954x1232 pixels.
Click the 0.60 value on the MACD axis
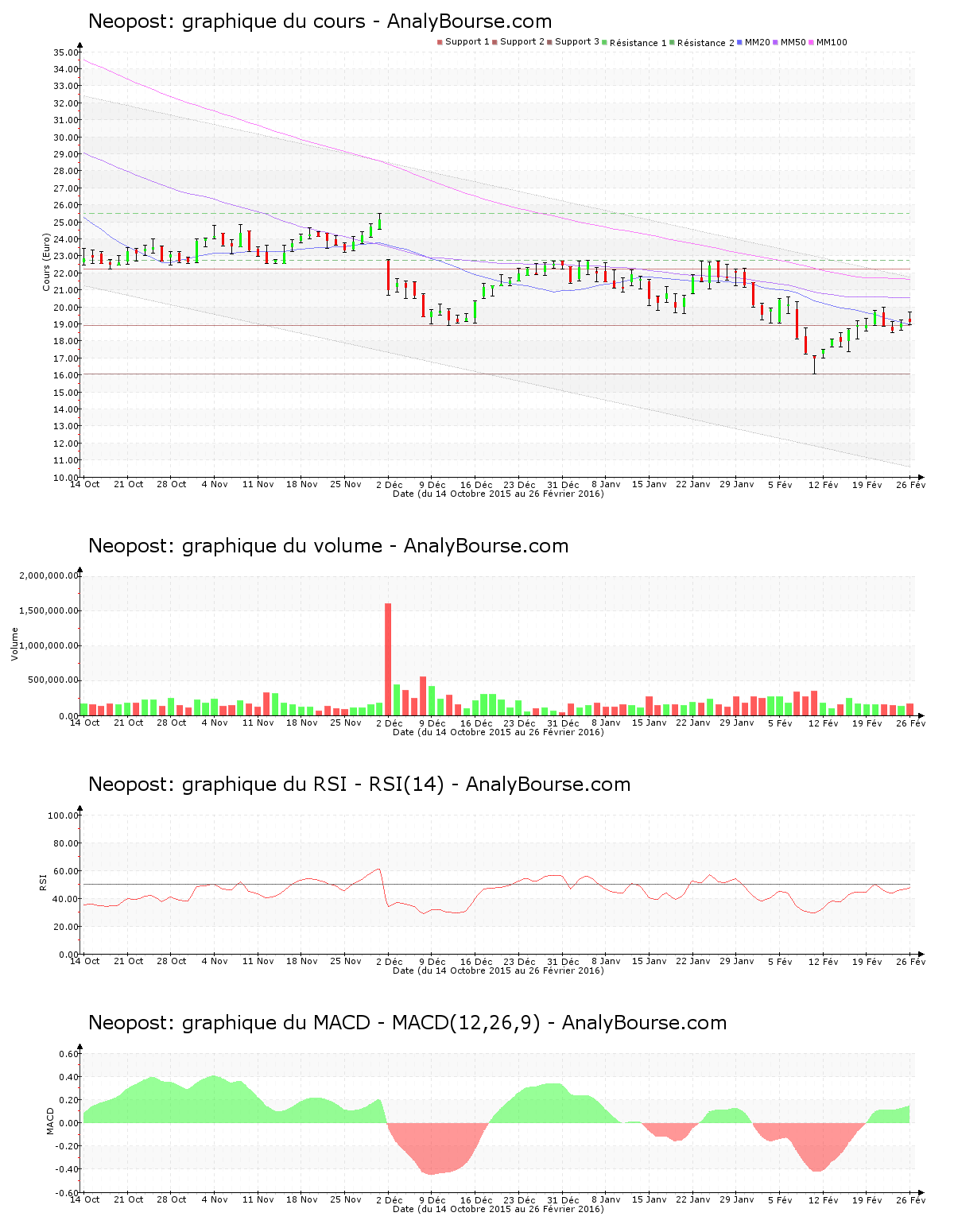(69, 1054)
